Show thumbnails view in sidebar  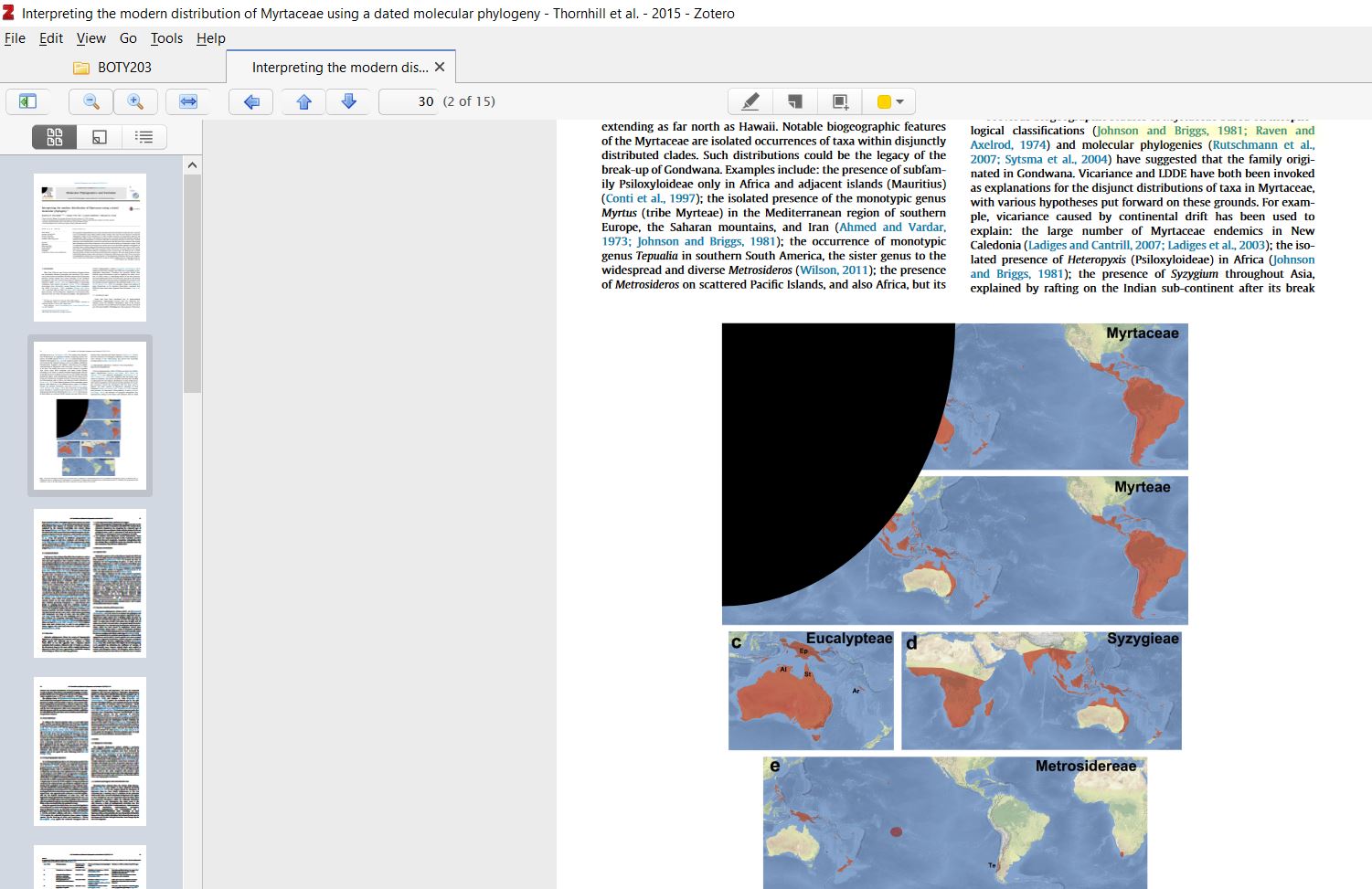[x=55, y=137]
